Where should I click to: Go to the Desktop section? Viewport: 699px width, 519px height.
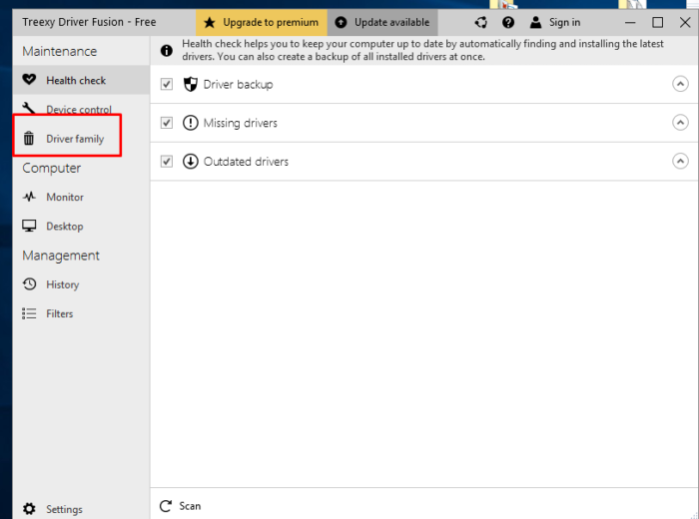pos(81,226)
